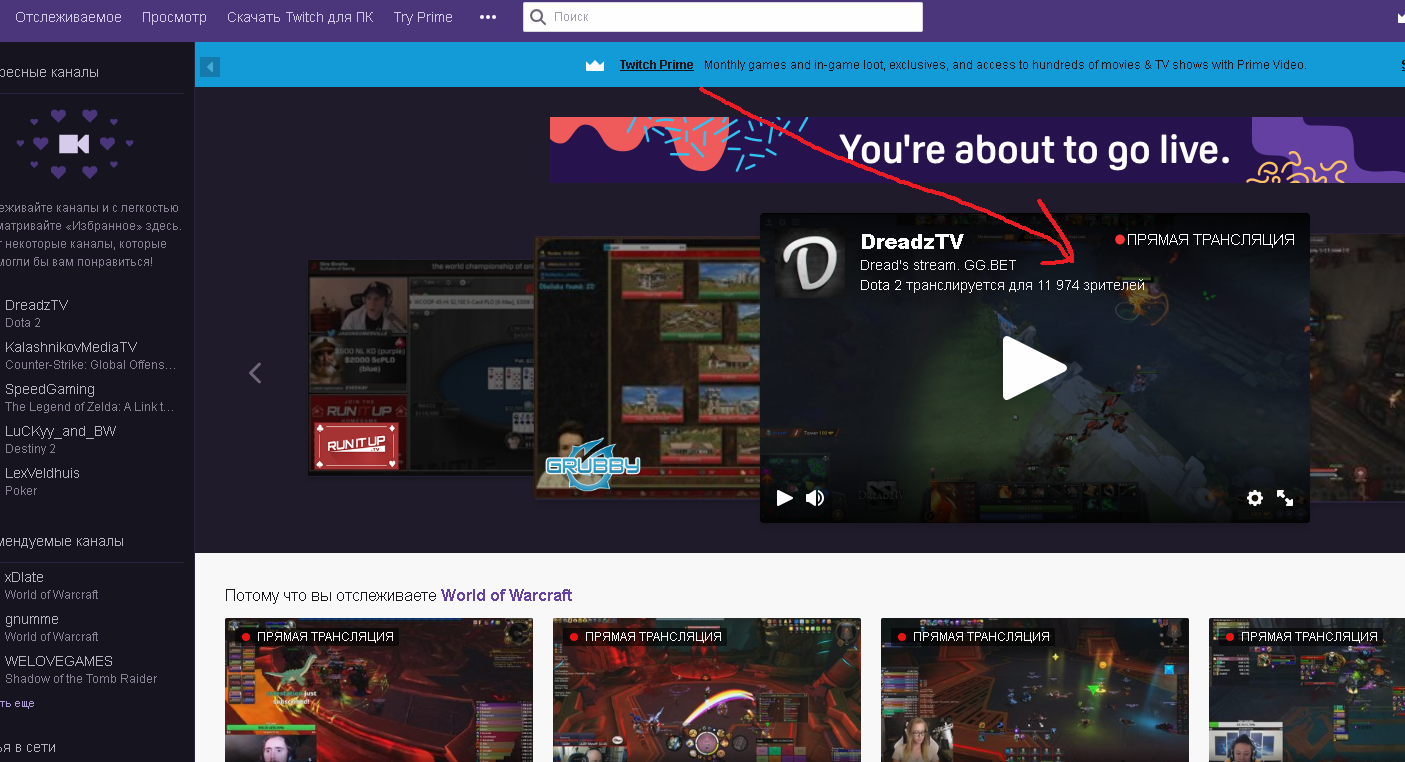Open the second World of Warcraft live thumbnail
Screen dimensions: 1405x762
[707, 690]
